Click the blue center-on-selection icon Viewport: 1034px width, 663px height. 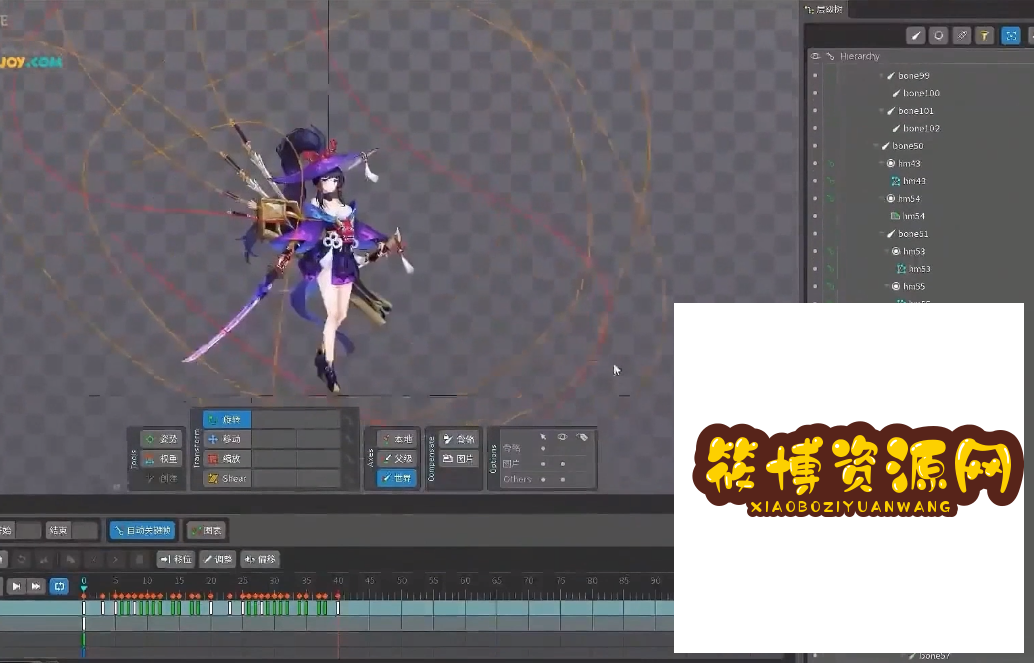pyautogui.click(x=1011, y=36)
